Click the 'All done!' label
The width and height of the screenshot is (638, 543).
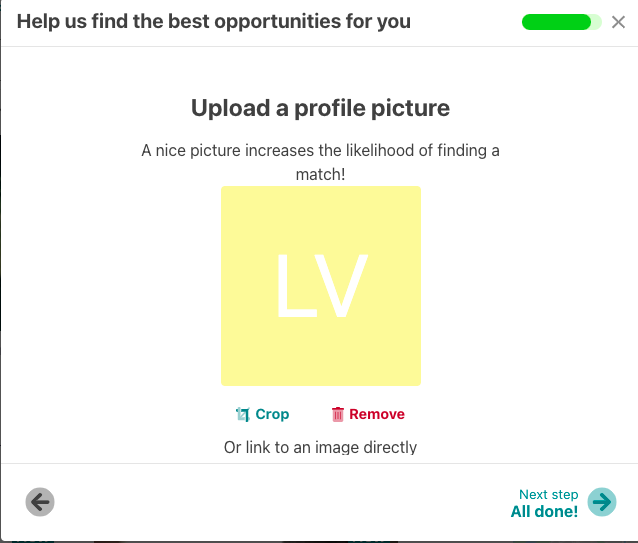pyautogui.click(x=544, y=512)
